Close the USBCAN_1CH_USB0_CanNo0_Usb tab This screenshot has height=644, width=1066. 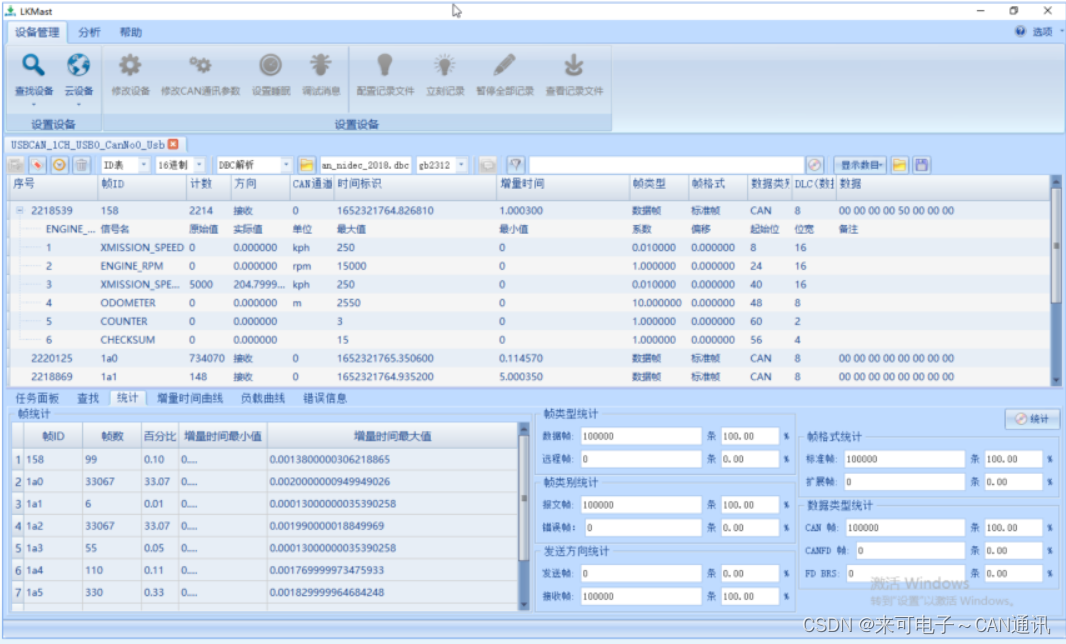[173, 144]
